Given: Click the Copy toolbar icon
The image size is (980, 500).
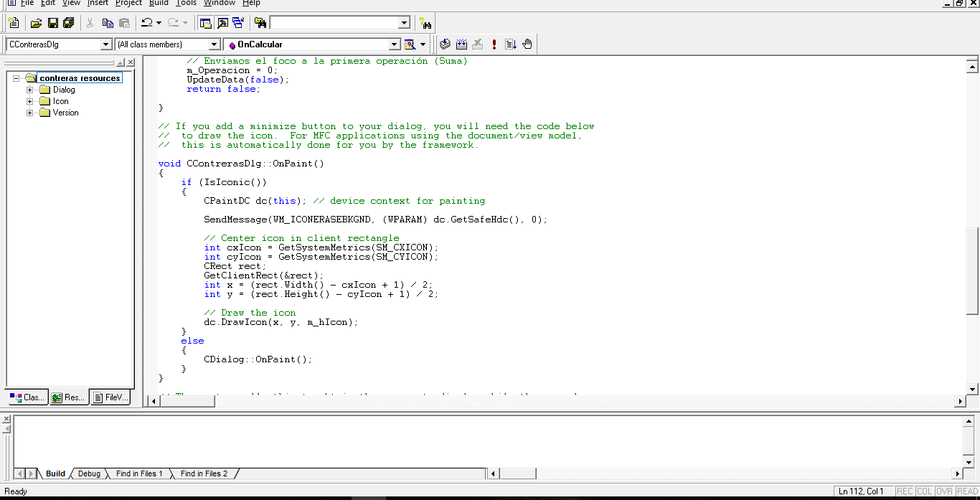Looking at the screenshot, I should (108, 23).
